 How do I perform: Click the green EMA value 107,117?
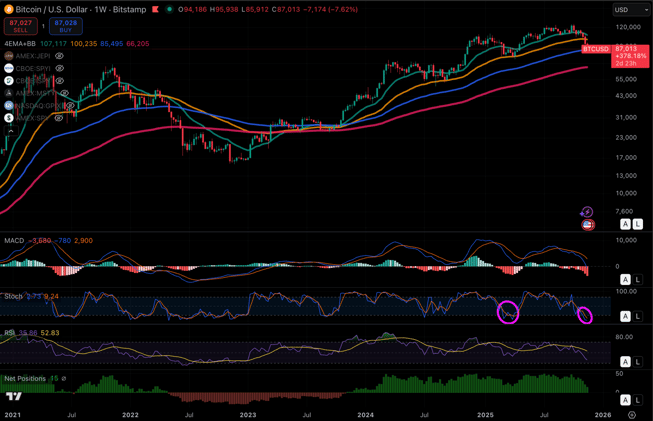coord(53,44)
